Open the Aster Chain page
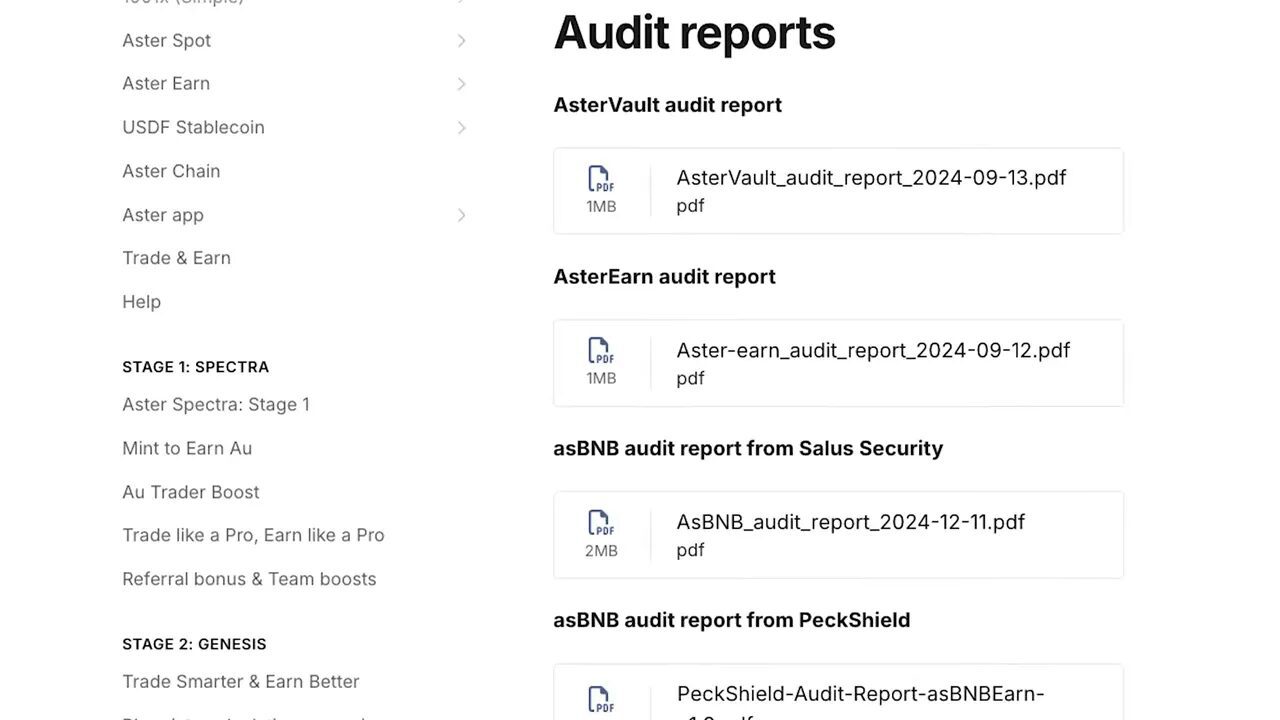This screenshot has width=1280, height=720. [171, 171]
